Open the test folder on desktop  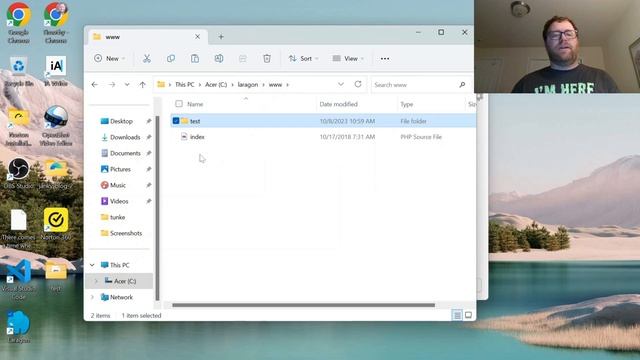coord(56,277)
